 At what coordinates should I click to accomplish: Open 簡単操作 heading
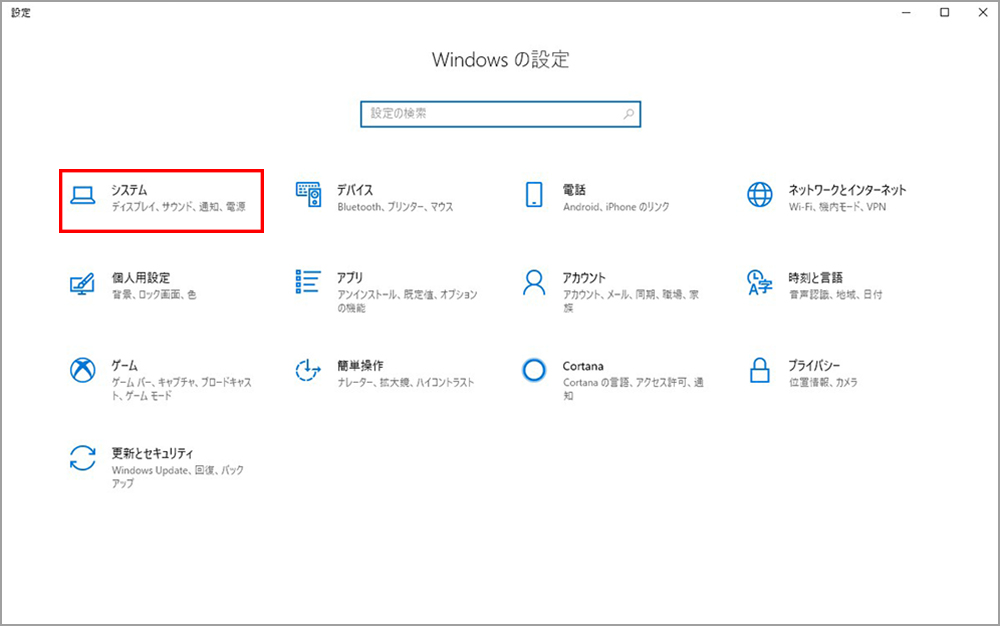point(360,366)
